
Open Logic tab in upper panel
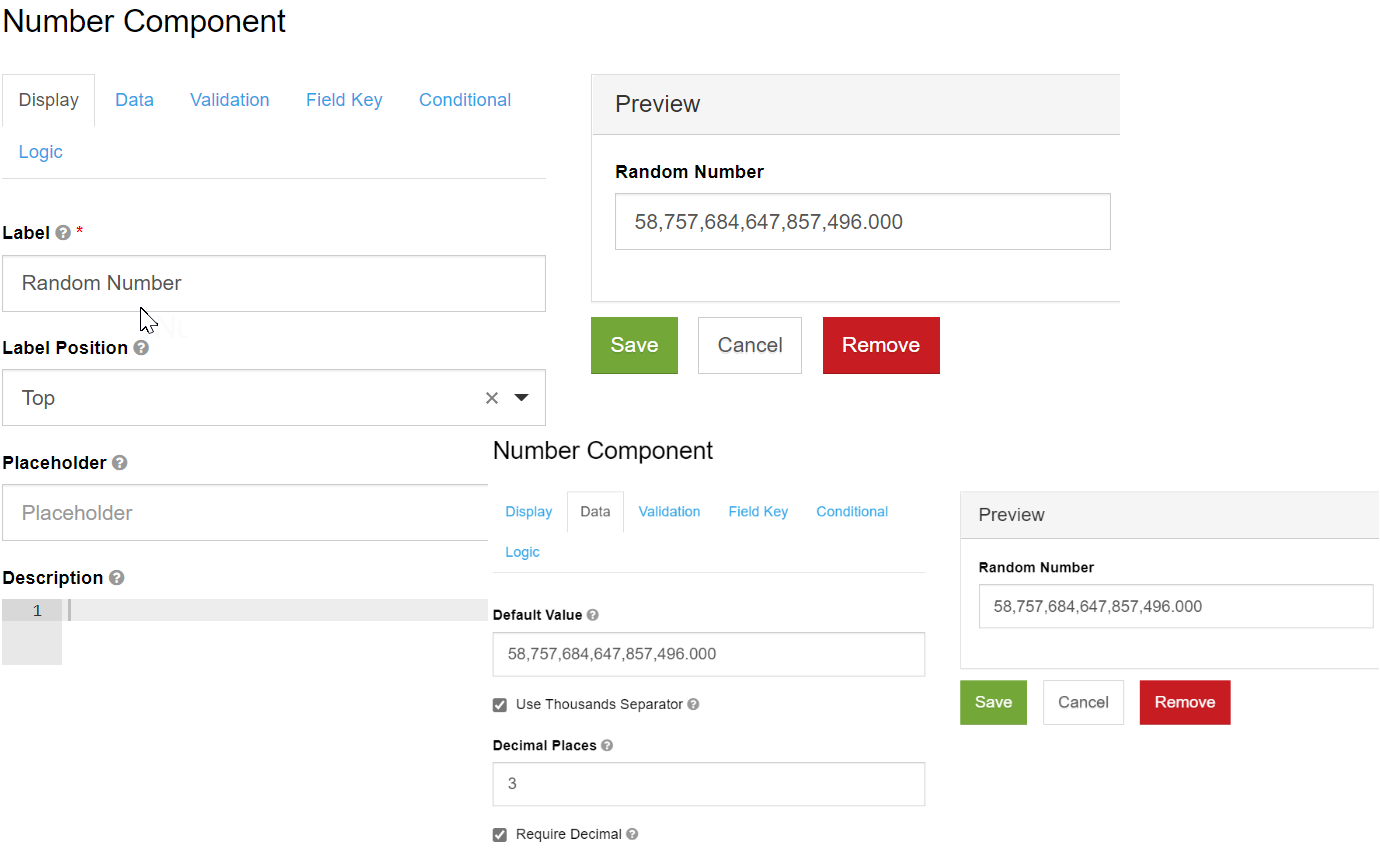41,152
